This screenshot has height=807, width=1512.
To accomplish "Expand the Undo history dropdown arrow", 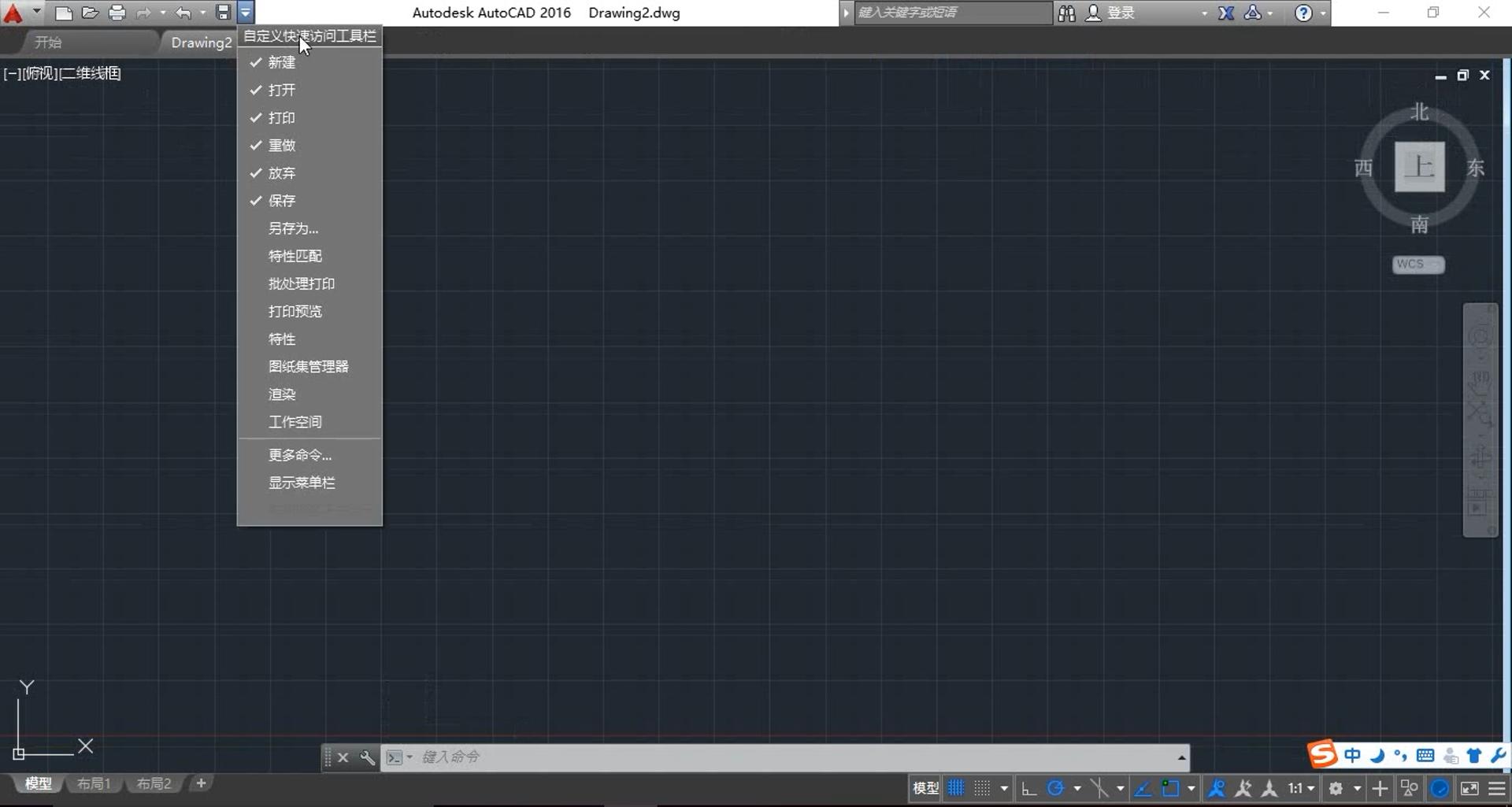I will [202, 13].
